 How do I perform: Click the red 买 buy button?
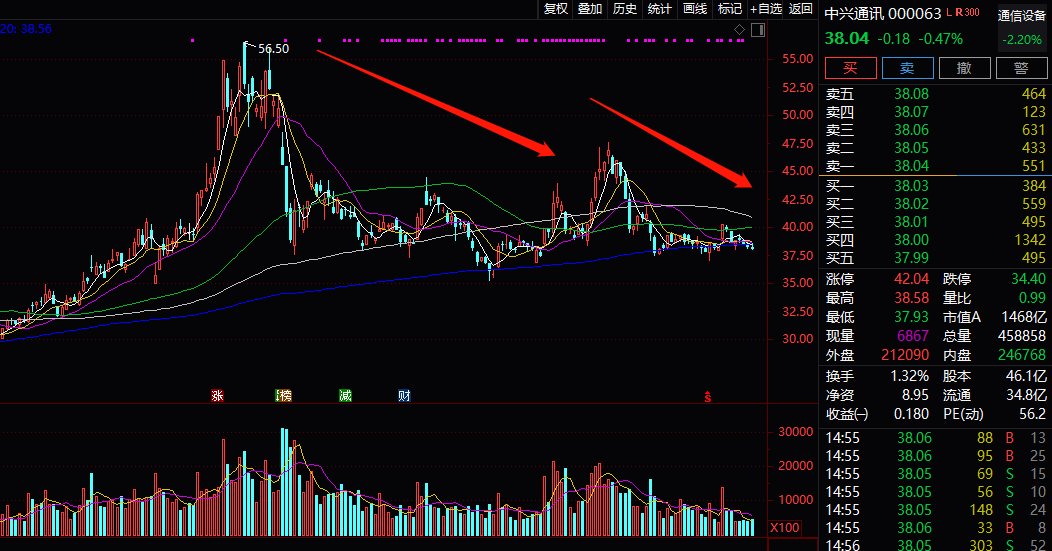851,68
